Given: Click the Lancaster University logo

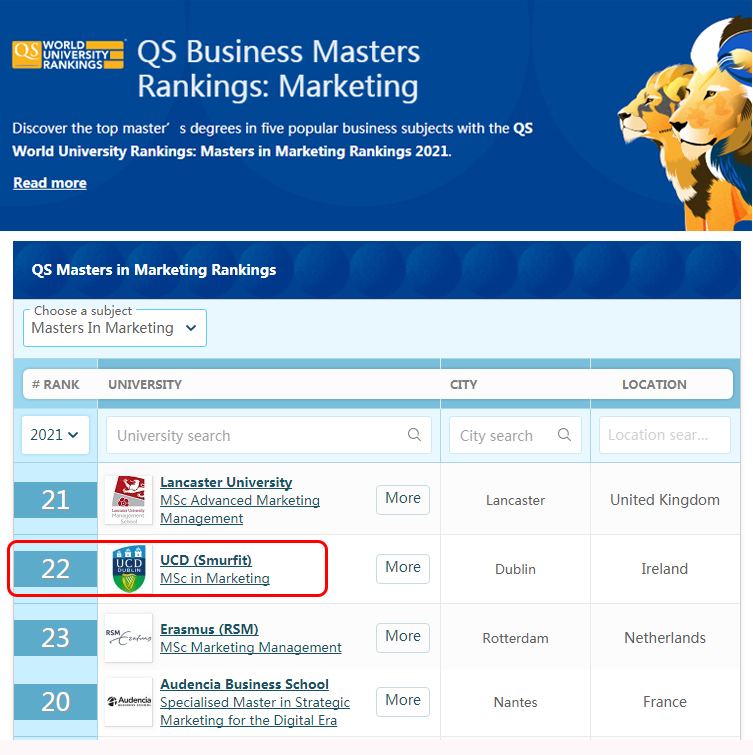Looking at the screenshot, I should pos(128,500).
